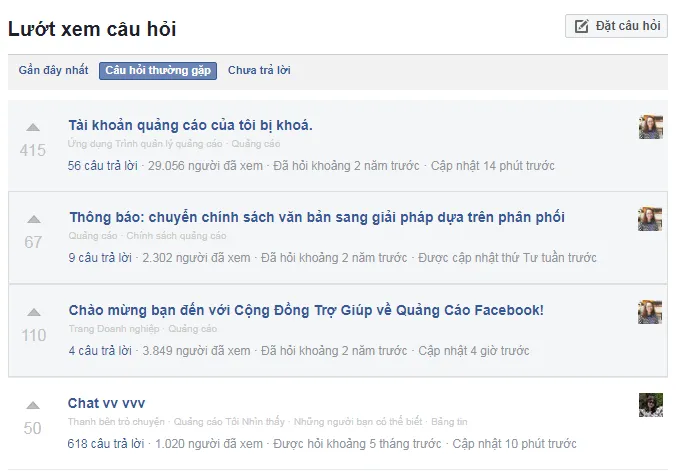
Task: Click the Đặt câu hỏi button
Action: tap(616, 26)
